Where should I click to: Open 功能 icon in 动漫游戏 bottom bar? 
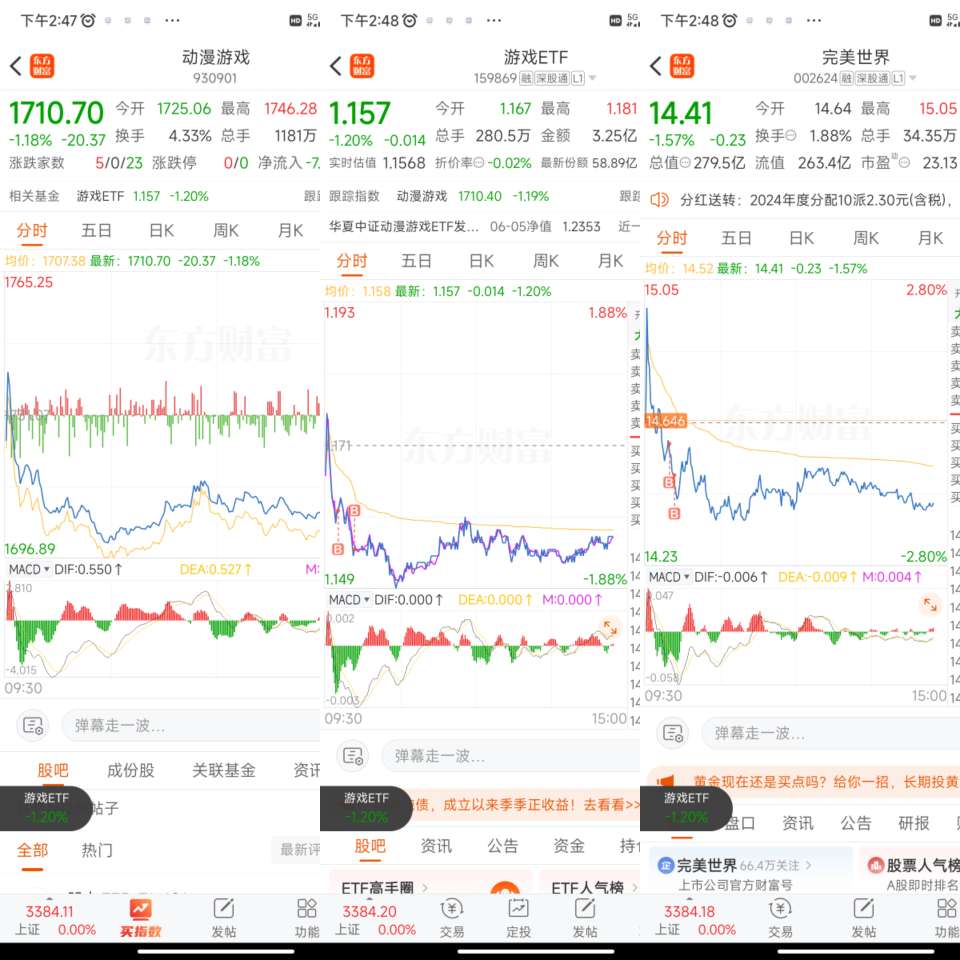(306, 917)
